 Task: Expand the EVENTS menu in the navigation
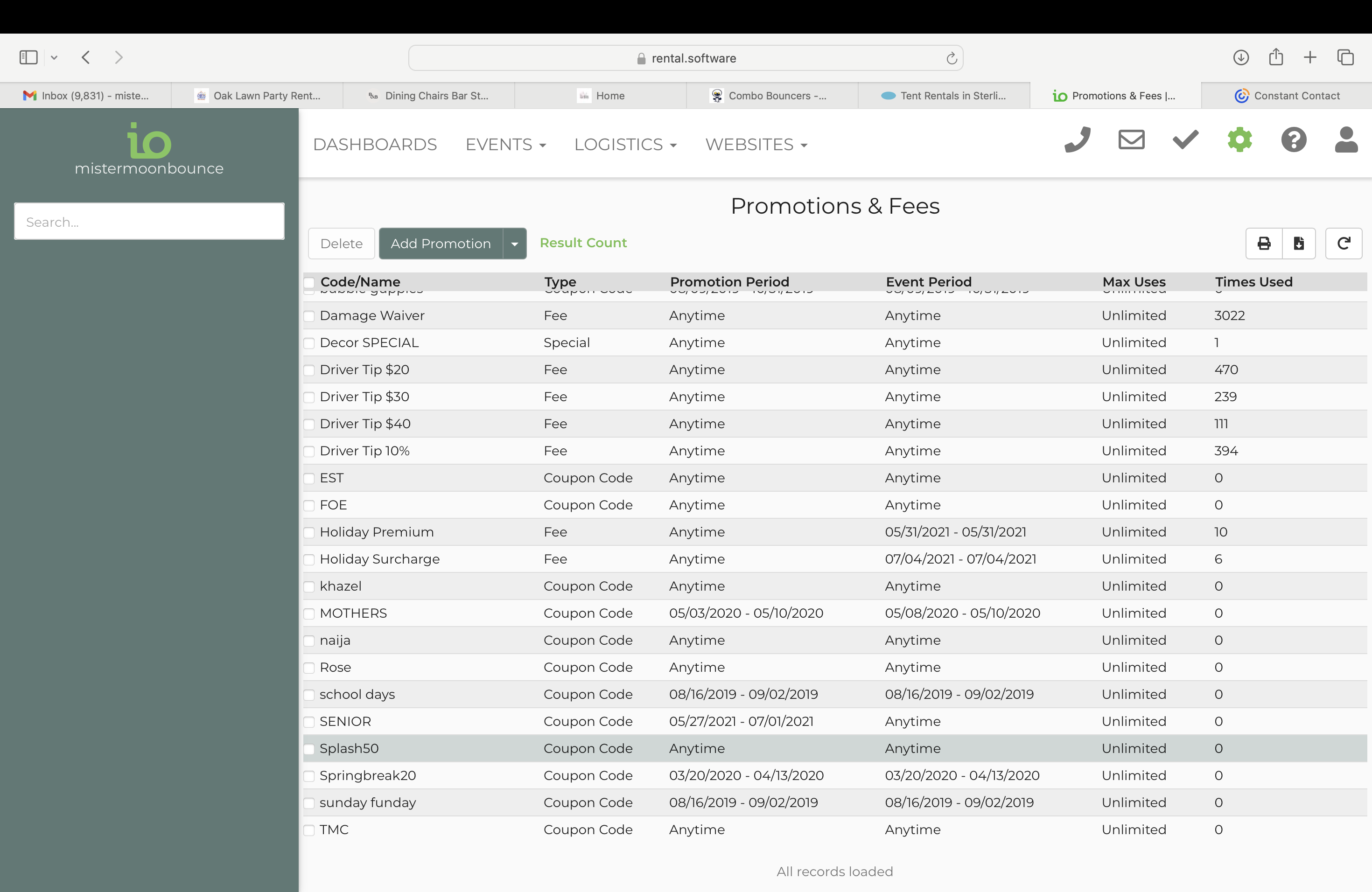click(x=505, y=144)
